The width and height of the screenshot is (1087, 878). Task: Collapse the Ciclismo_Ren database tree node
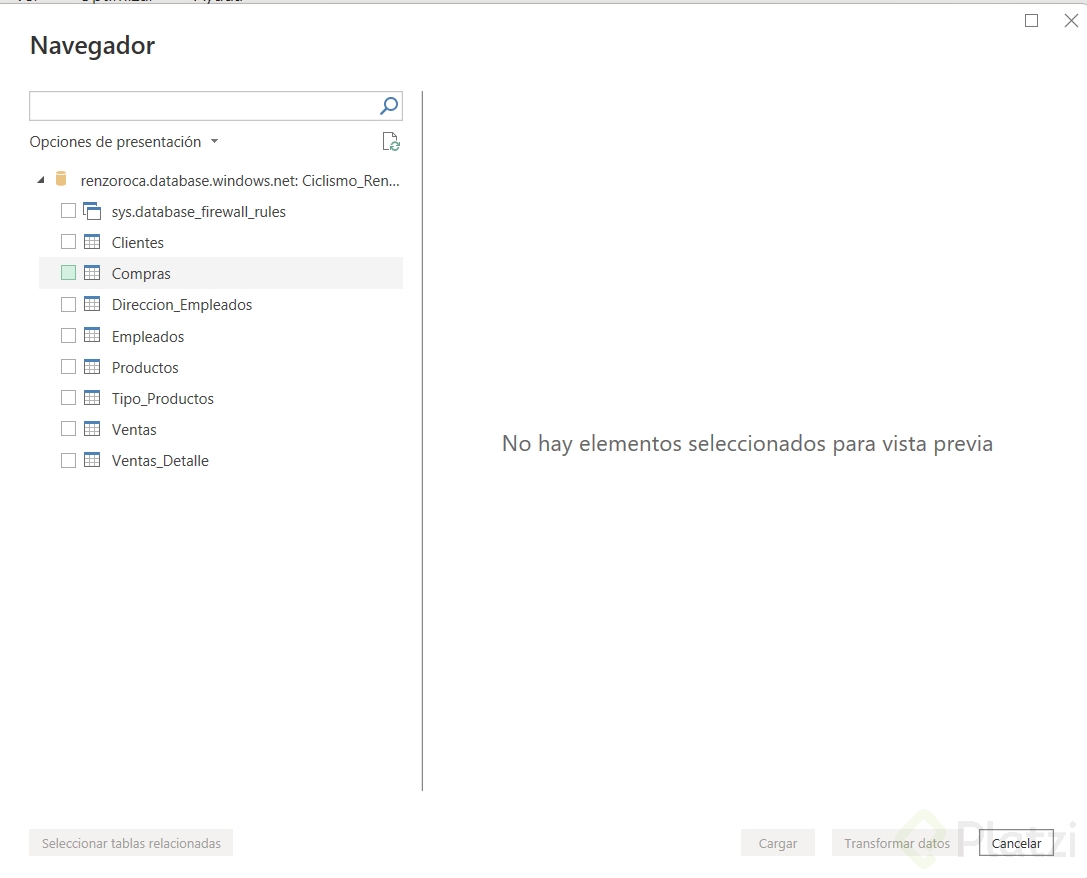tap(41, 179)
